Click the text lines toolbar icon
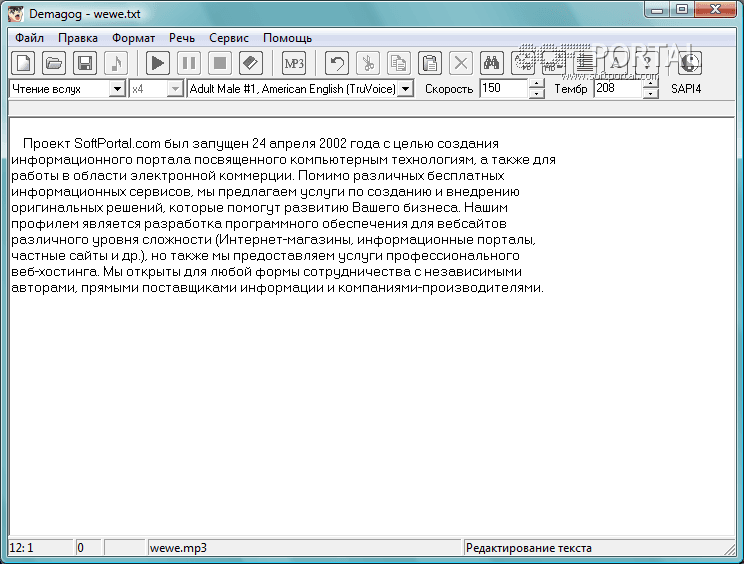744x564 pixels. coord(585,63)
